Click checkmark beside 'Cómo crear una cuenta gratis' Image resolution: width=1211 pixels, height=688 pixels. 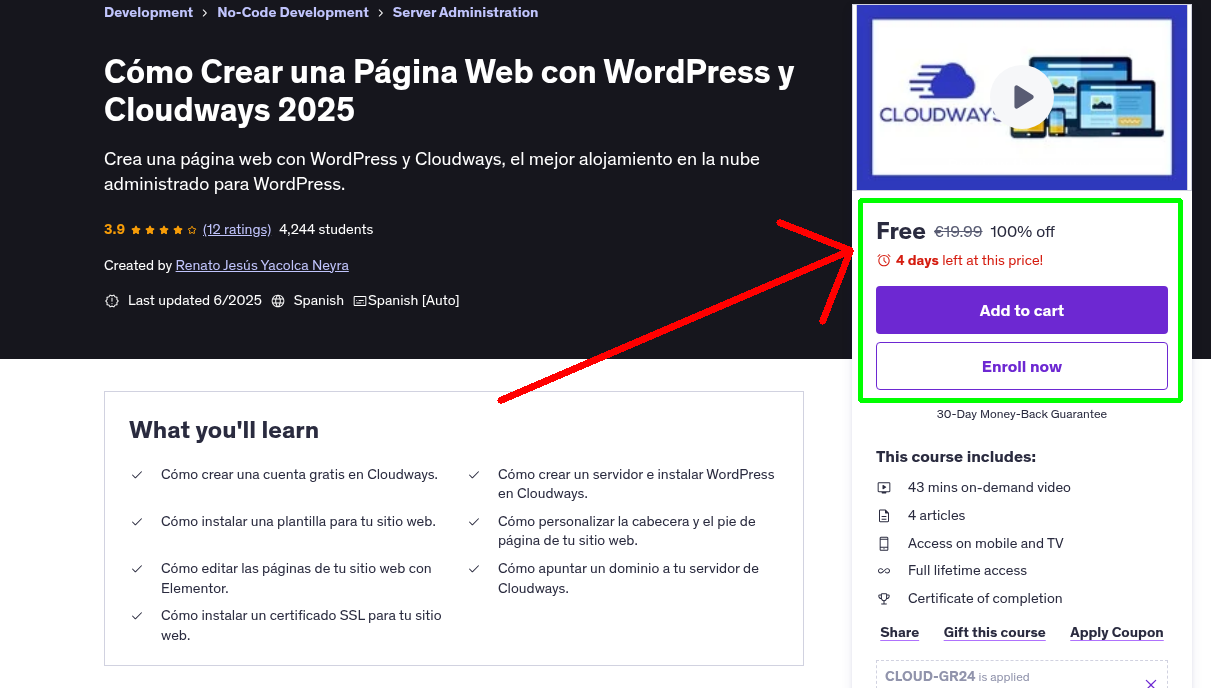137,475
